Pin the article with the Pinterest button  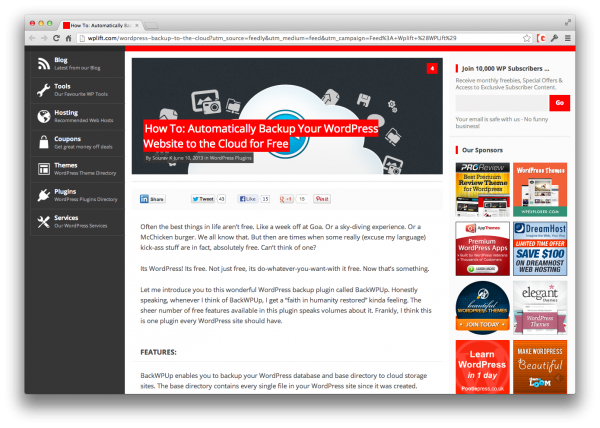(322, 199)
